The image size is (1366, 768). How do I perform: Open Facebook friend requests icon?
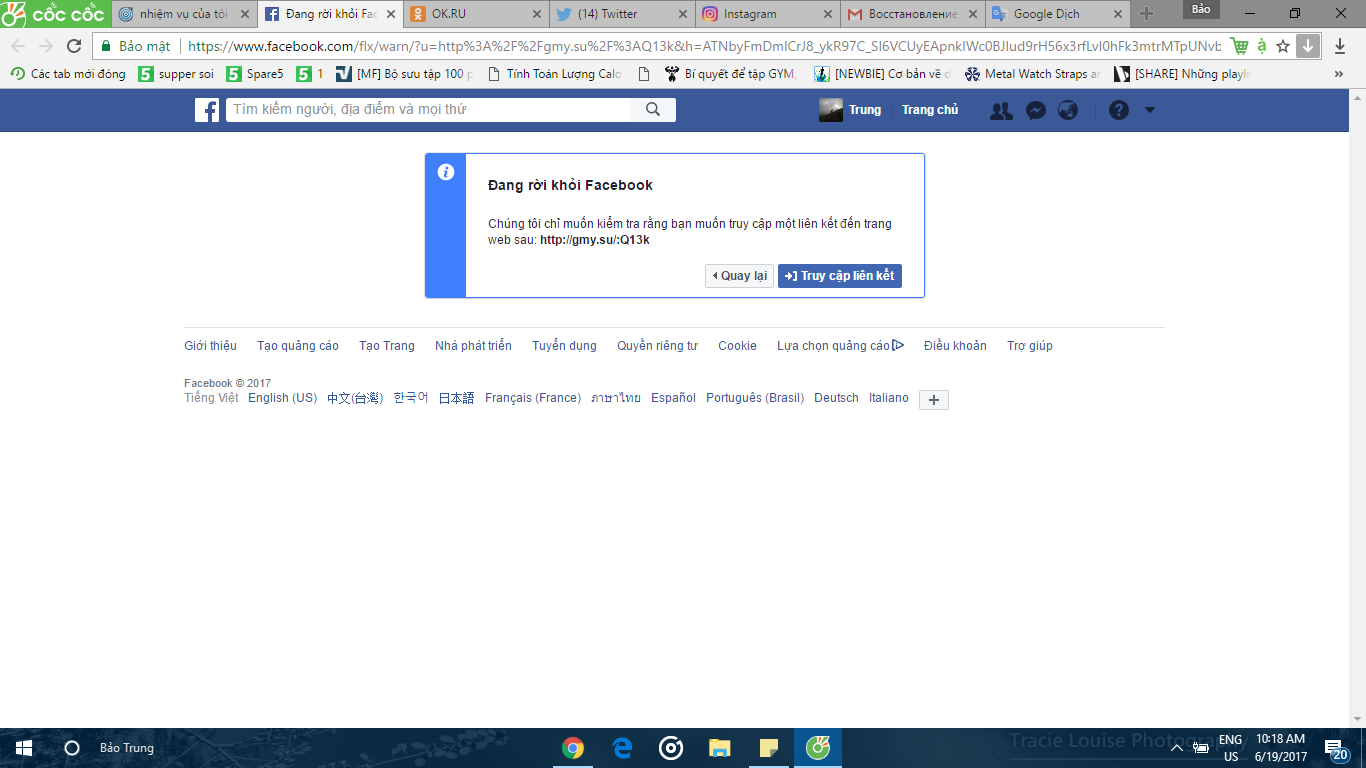(1001, 111)
